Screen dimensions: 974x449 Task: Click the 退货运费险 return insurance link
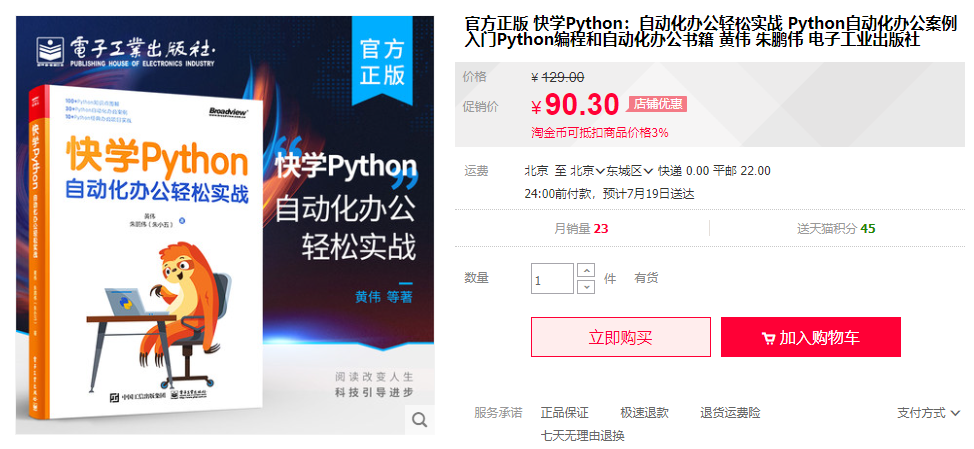(x=730, y=413)
